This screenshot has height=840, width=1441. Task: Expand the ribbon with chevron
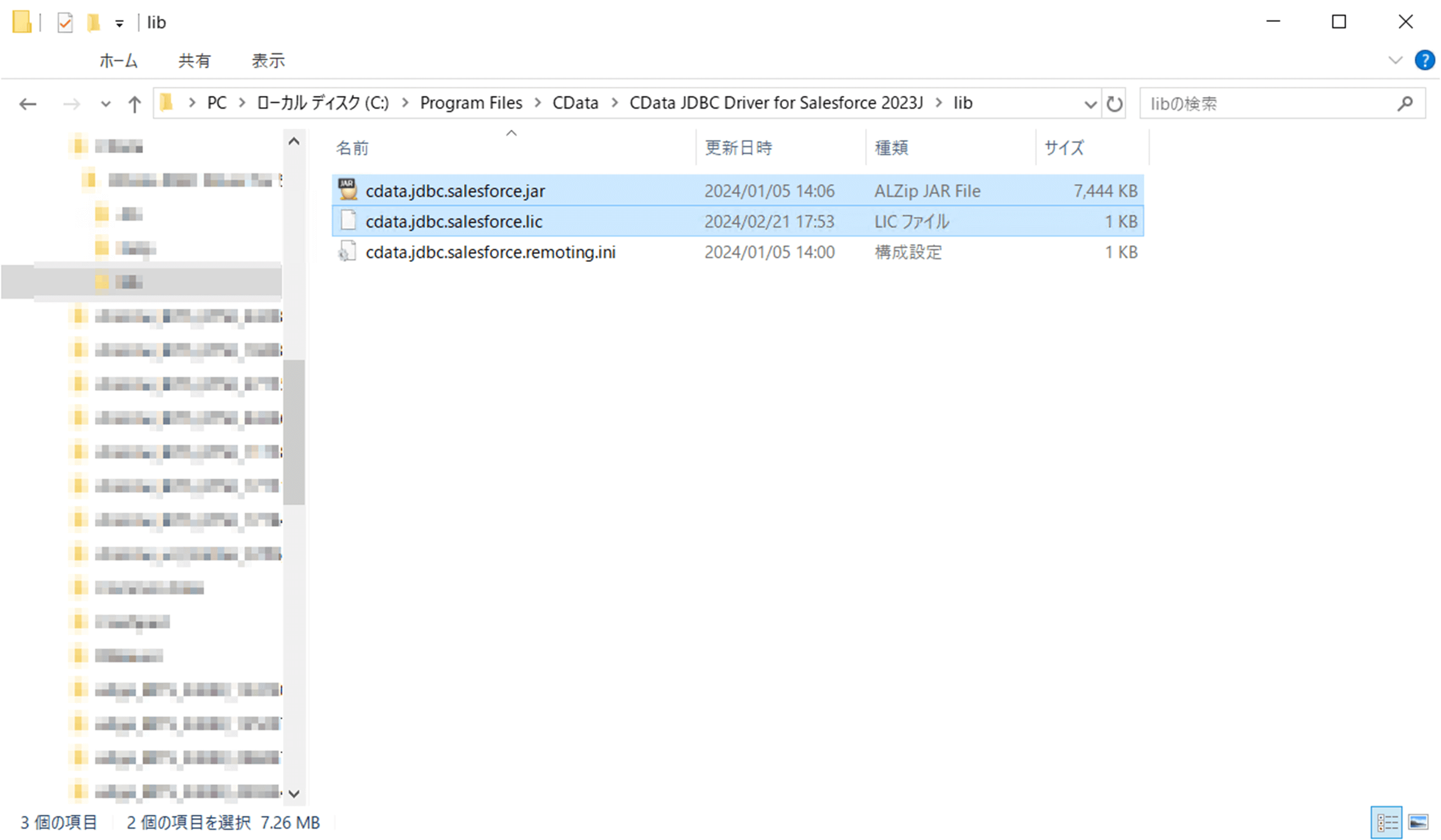pyautogui.click(x=1395, y=60)
